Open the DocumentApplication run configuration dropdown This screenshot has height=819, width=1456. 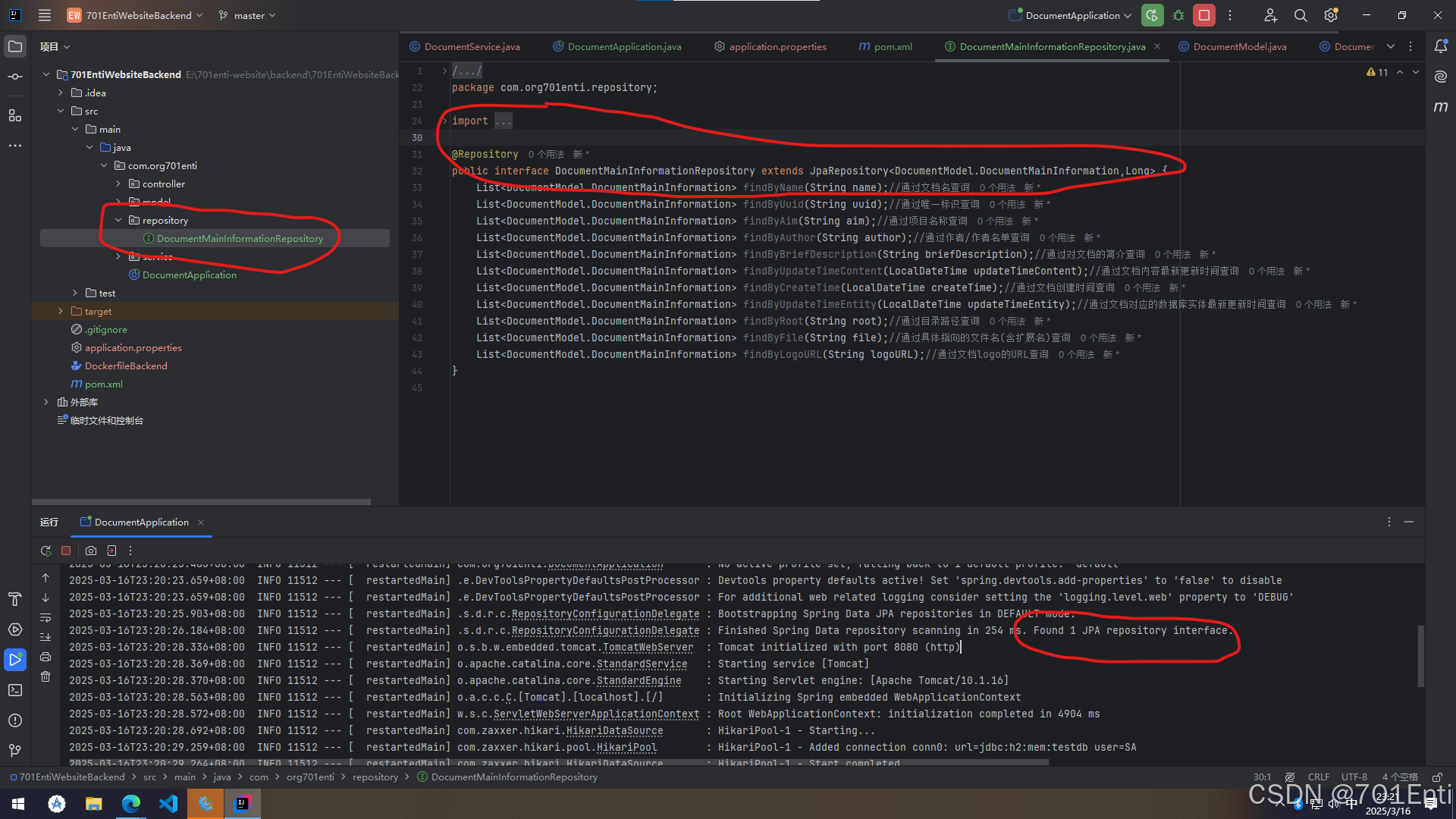1069,15
